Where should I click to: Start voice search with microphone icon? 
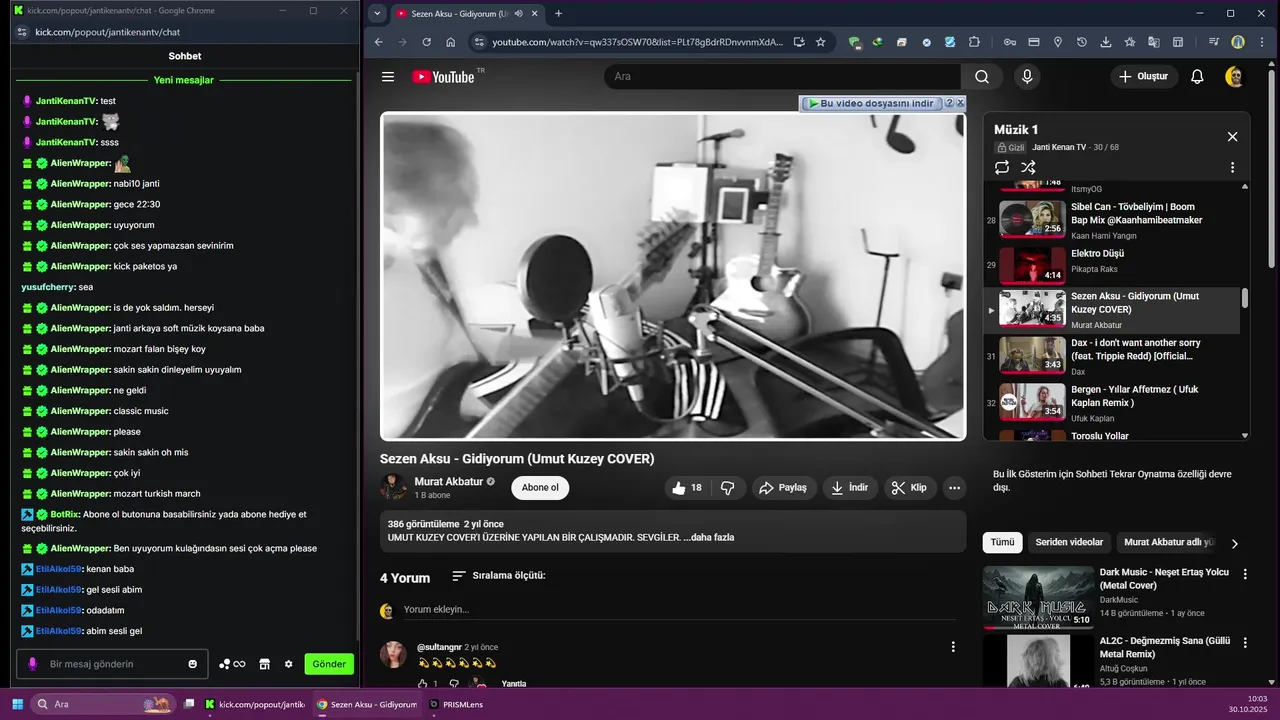click(1026, 77)
